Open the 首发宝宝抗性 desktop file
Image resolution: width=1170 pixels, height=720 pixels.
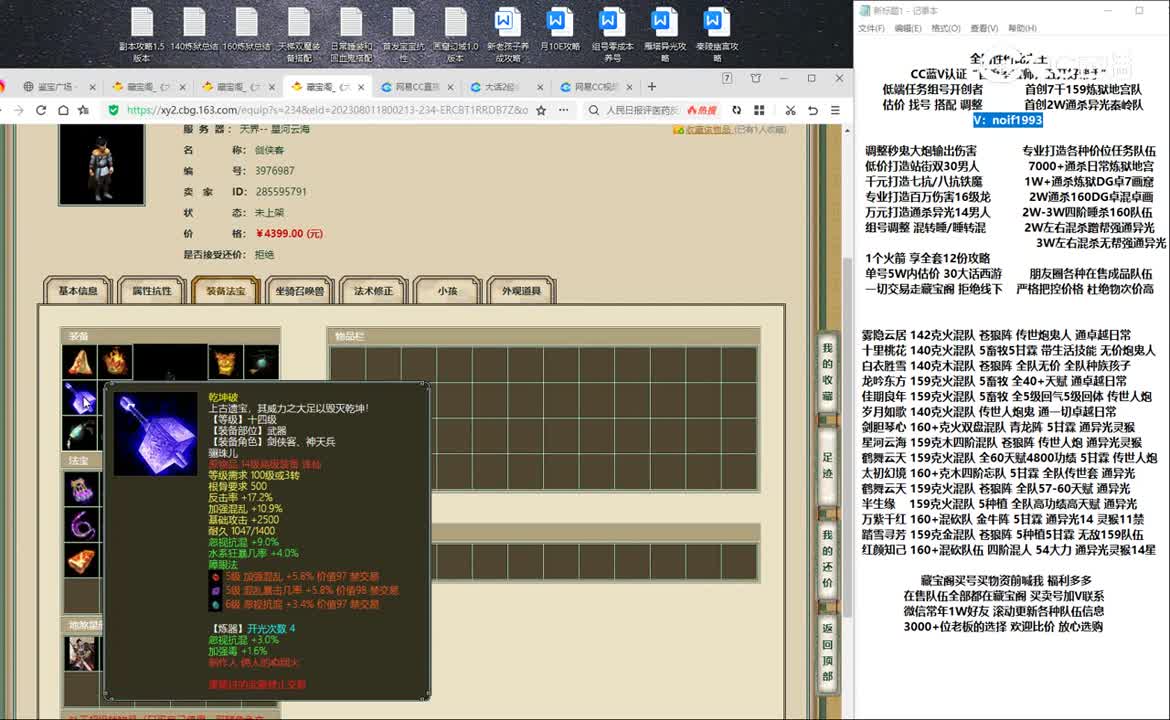(x=403, y=34)
